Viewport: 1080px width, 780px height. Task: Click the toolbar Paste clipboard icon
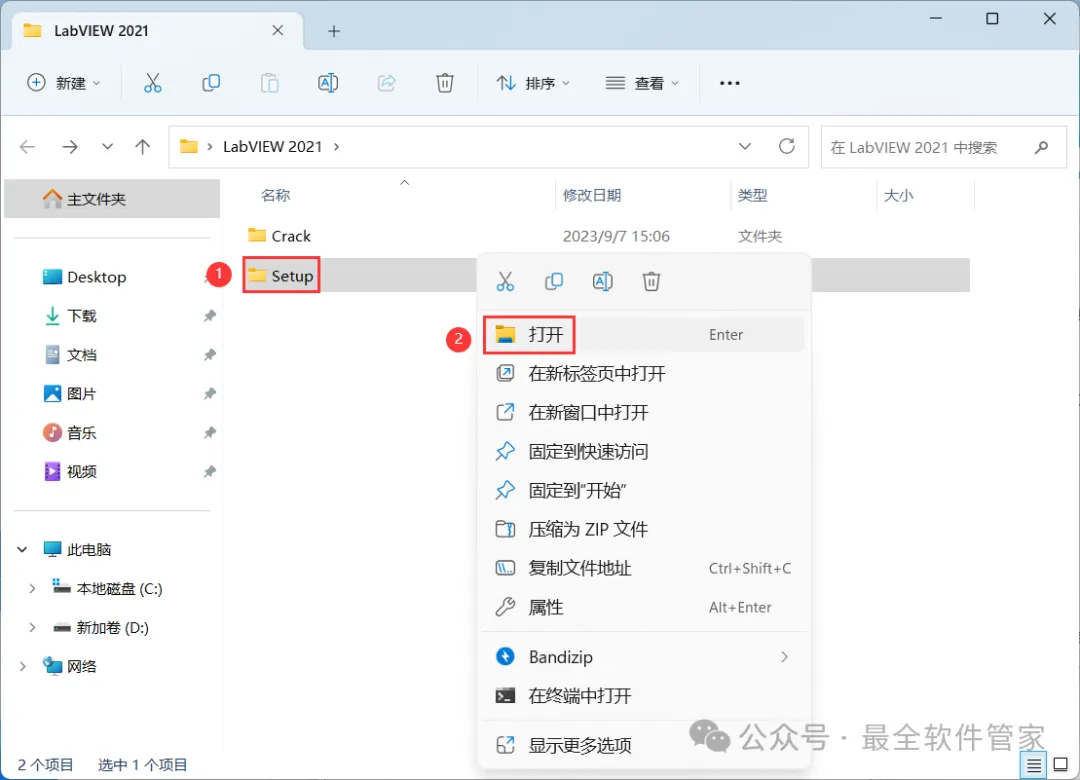click(x=269, y=83)
